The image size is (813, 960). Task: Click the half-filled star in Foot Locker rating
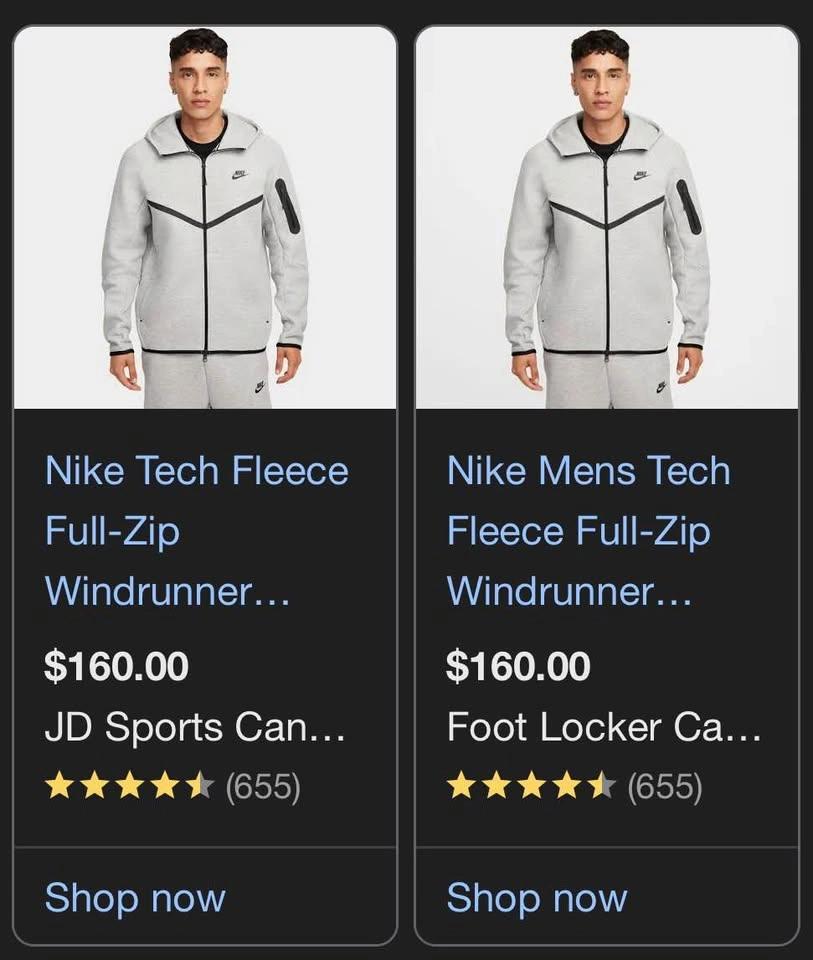tap(603, 787)
